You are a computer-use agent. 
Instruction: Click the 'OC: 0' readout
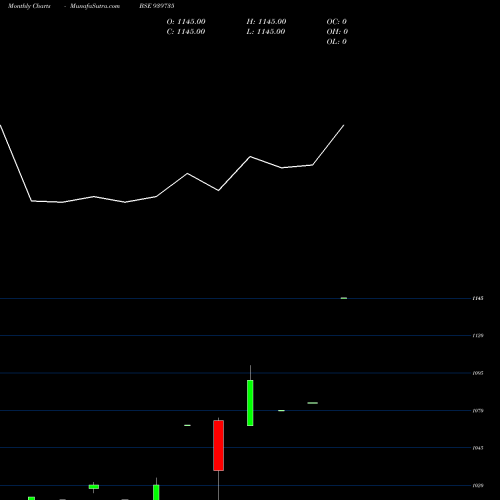337,22
